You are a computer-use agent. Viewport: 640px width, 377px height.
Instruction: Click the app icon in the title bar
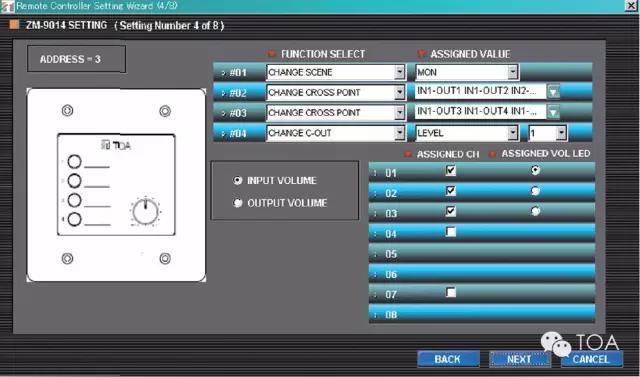pos(7,6)
